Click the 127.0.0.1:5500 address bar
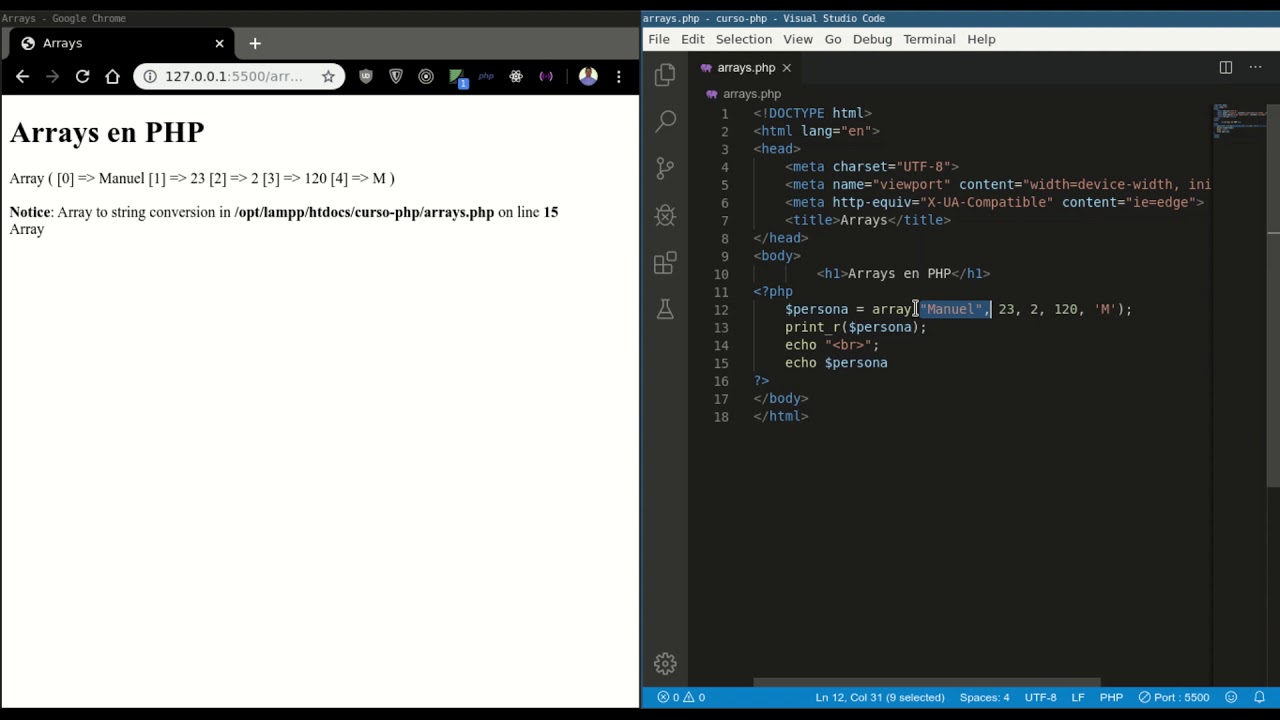 click(x=234, y=76)
